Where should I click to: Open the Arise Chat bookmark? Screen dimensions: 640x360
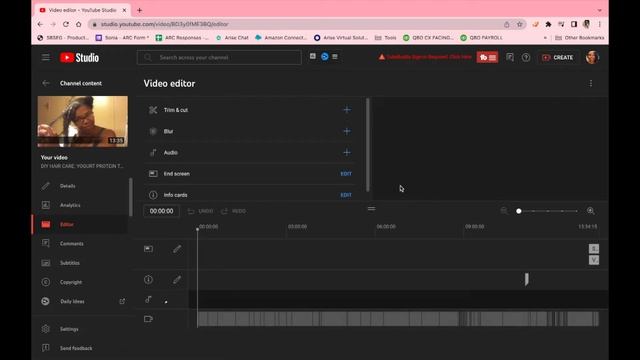(232, 38)
